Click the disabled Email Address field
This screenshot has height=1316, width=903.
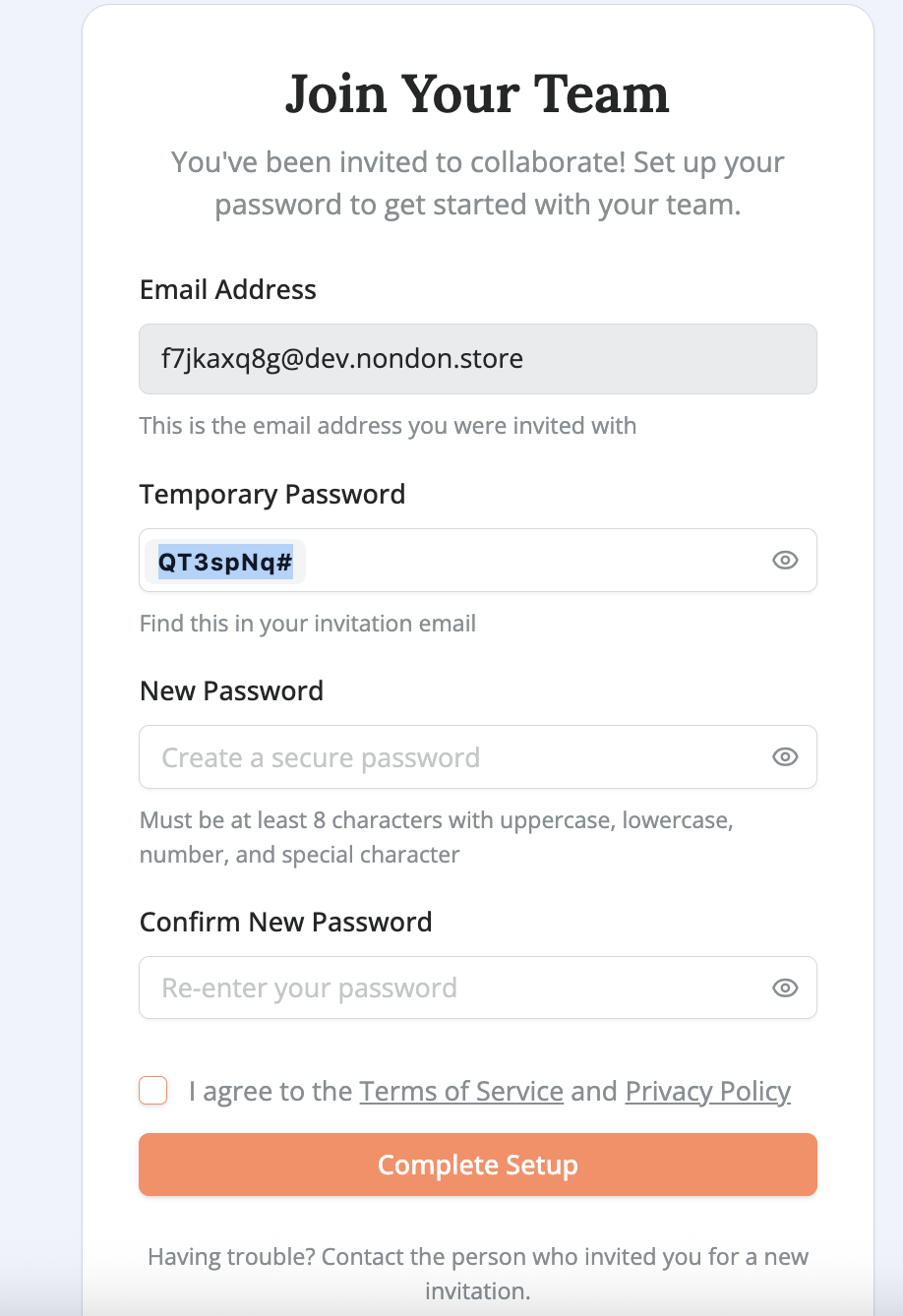tap(443, 359)
